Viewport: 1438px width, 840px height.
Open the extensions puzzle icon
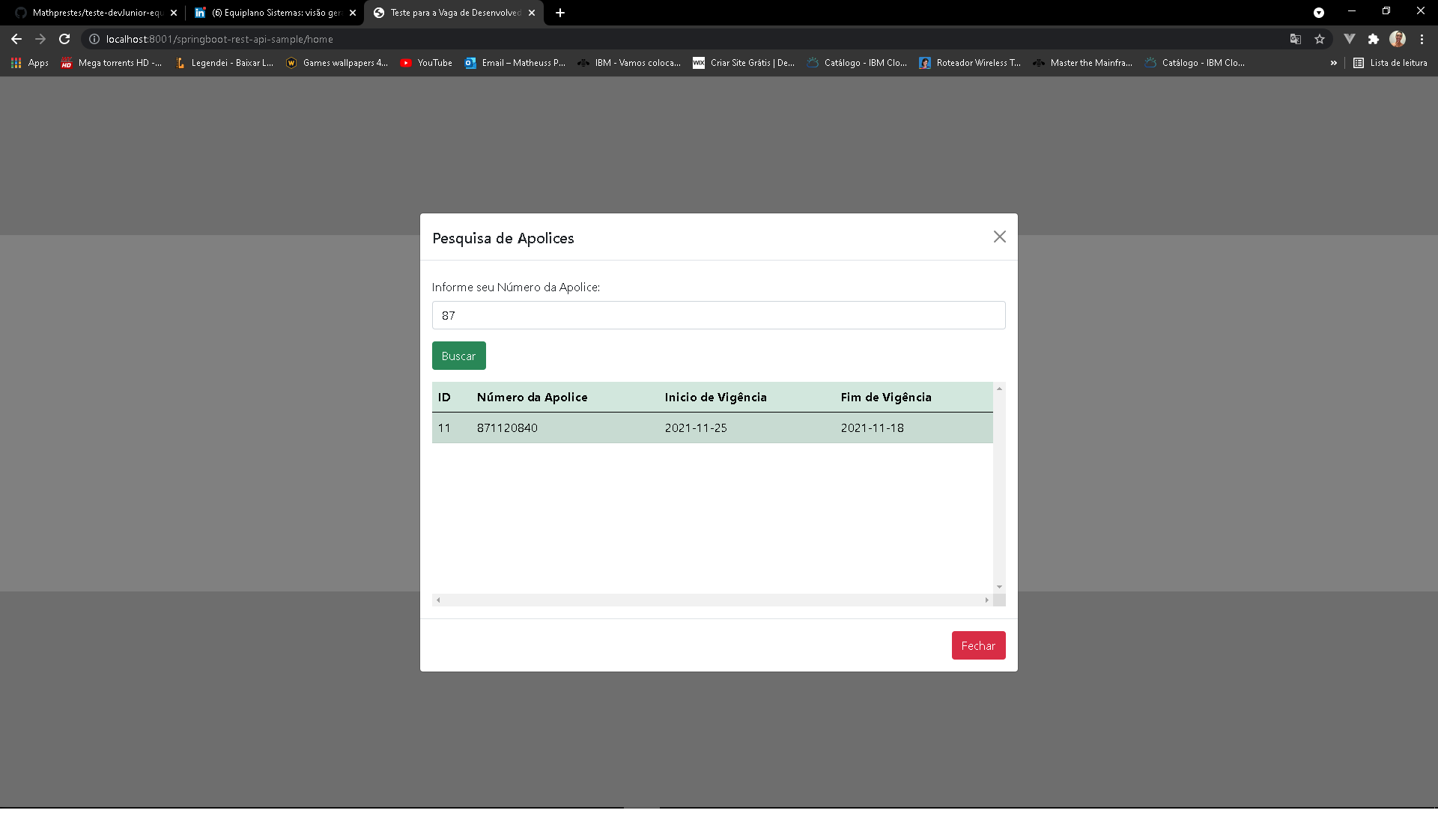click(1374, 39)
